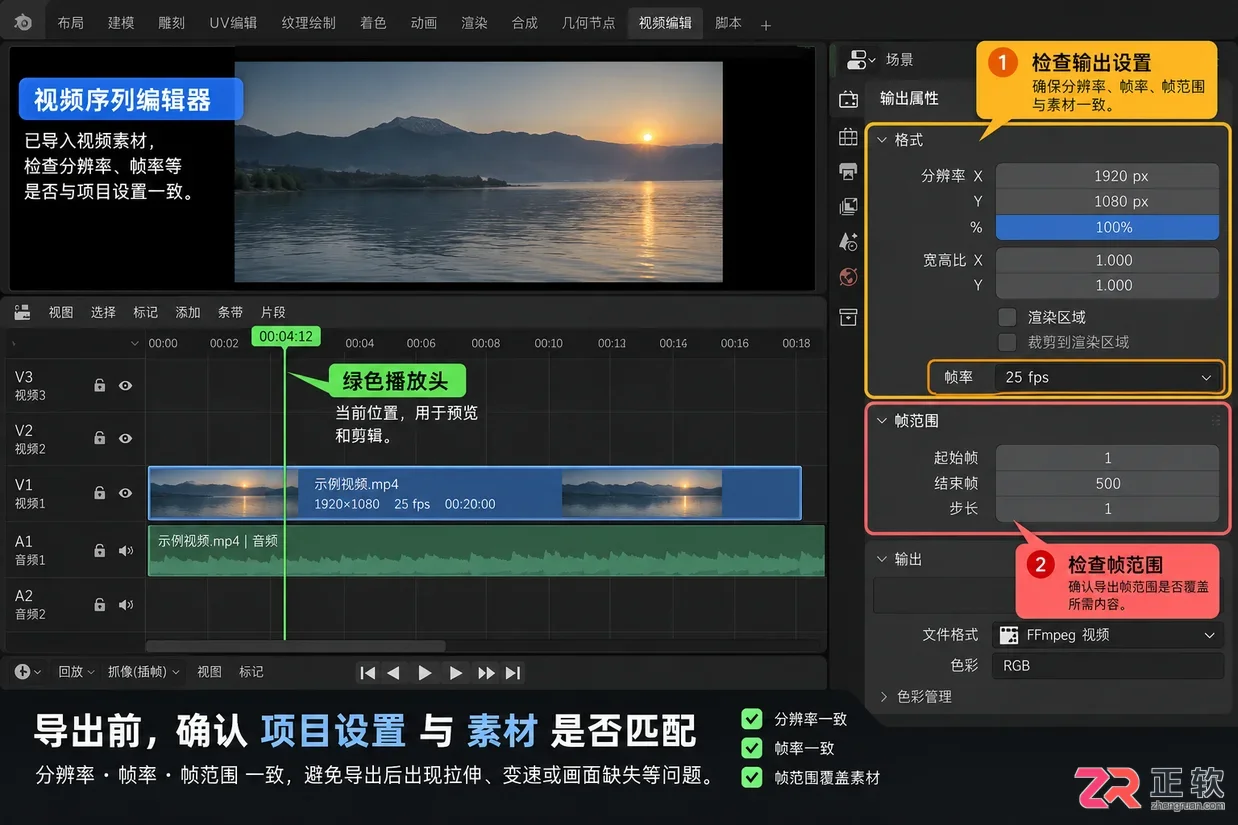1238x825 pixels.
Task: Mute the A2 audio channel speaker
Action: pos(126,604)
